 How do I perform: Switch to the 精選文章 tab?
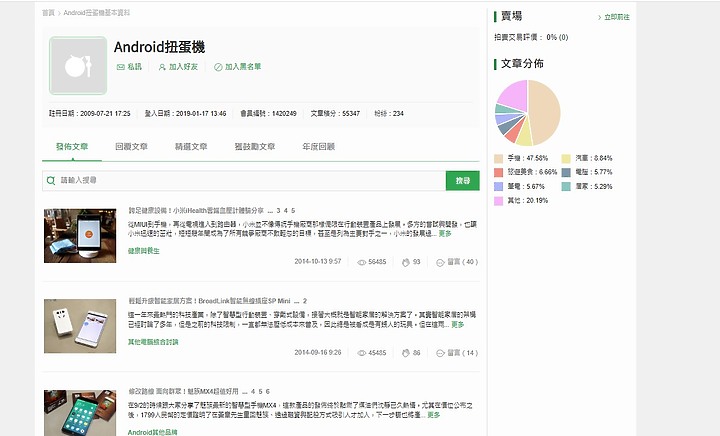coord(191,146)
